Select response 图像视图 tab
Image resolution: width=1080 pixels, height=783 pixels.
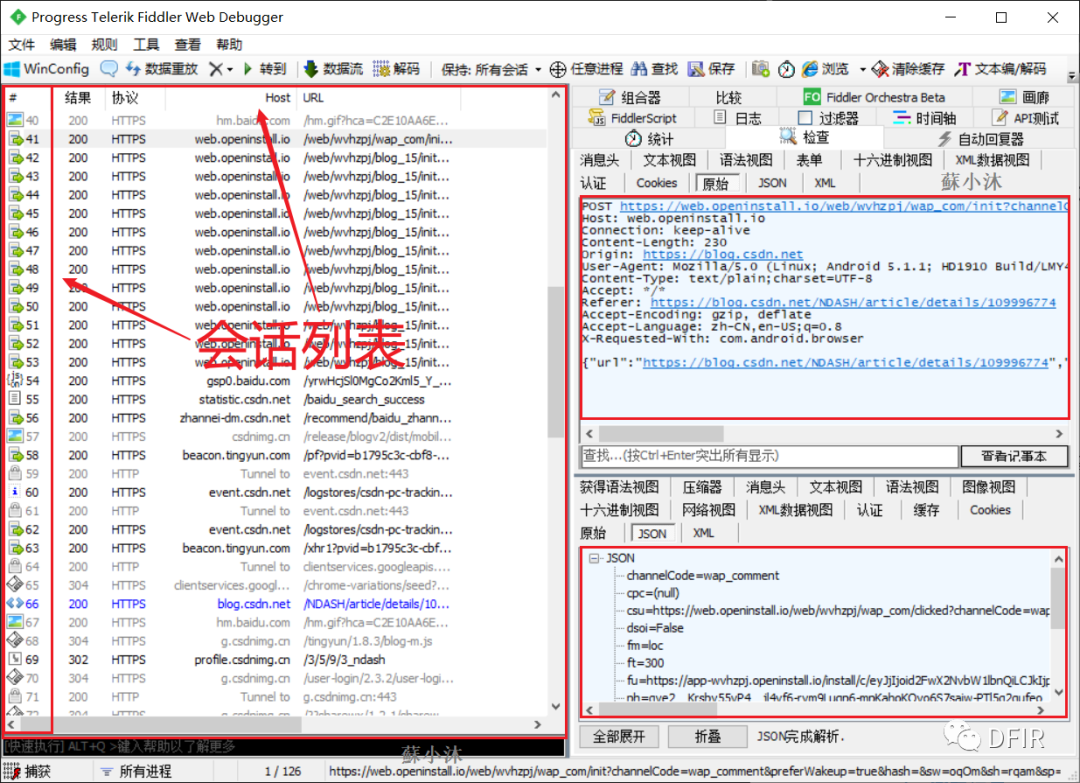pyautogui.click(x=988, y=488)
